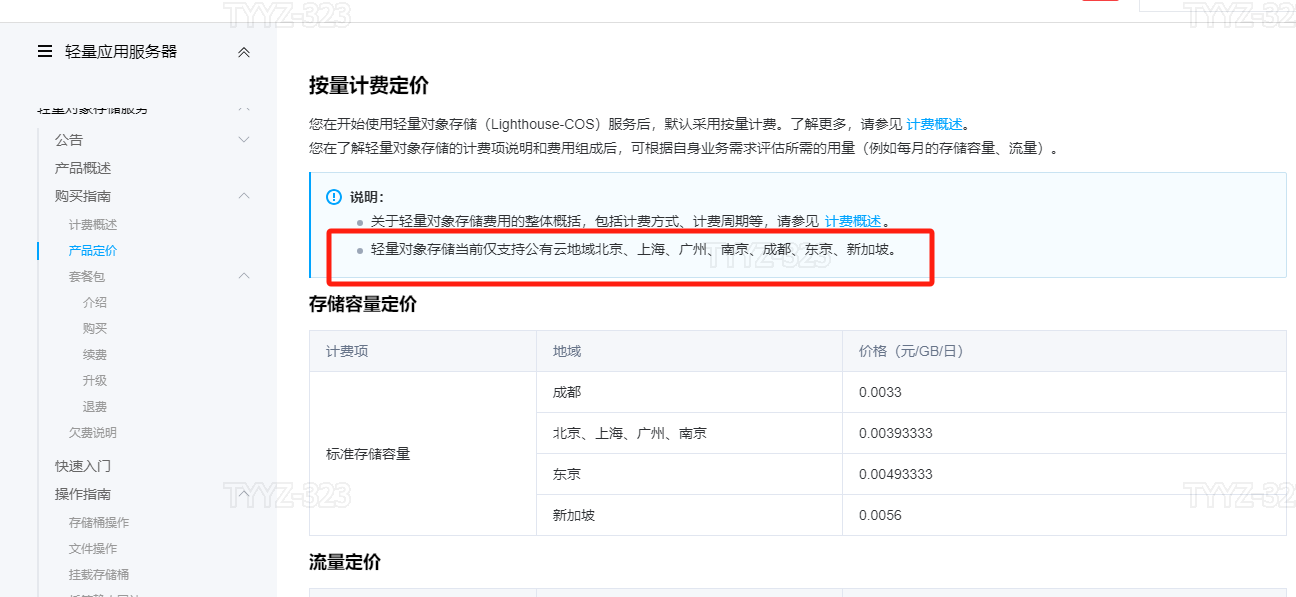Click the price 0.00493333

pos(896,474)
